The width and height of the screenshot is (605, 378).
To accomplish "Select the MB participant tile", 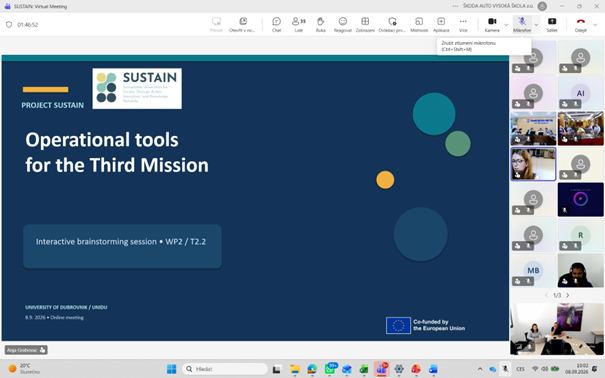I will [533, 270].
